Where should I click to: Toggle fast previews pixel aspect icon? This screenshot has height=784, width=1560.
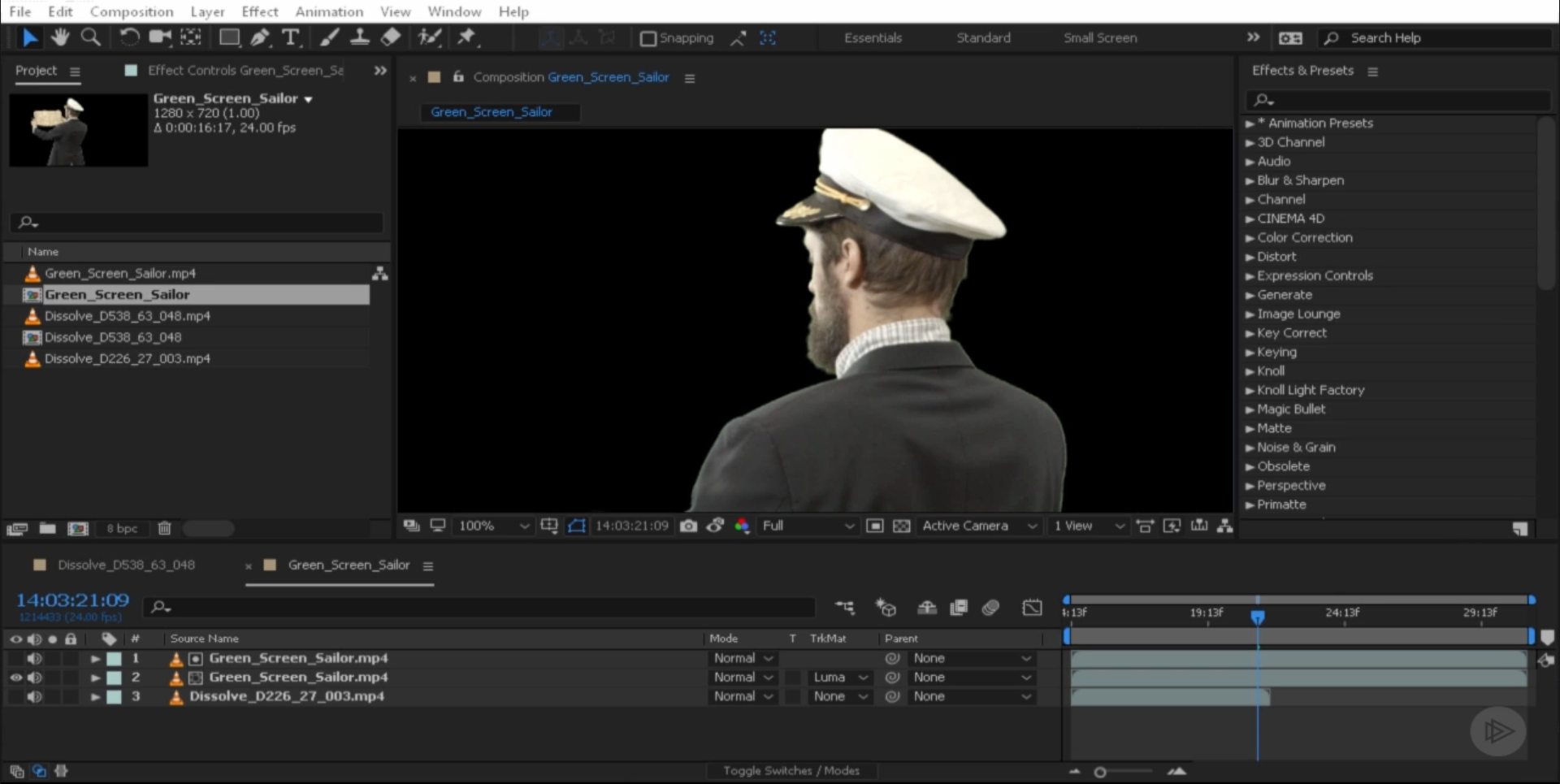click(x=1172, y=526)
